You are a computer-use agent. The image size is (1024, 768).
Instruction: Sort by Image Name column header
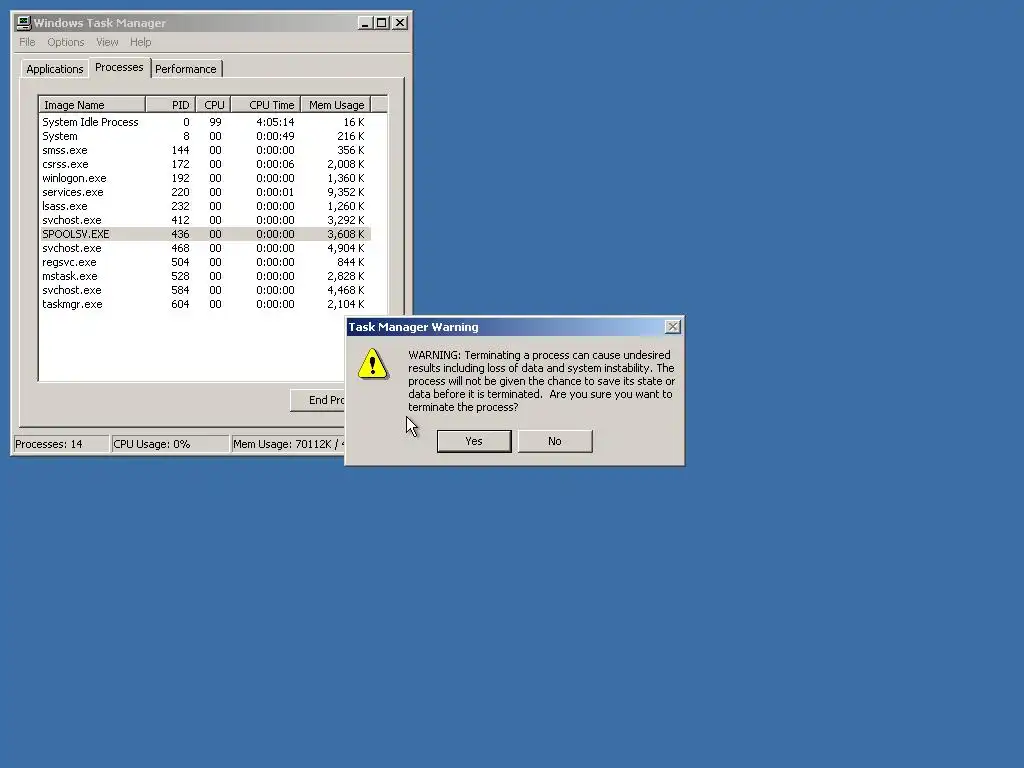coord(92,104)
